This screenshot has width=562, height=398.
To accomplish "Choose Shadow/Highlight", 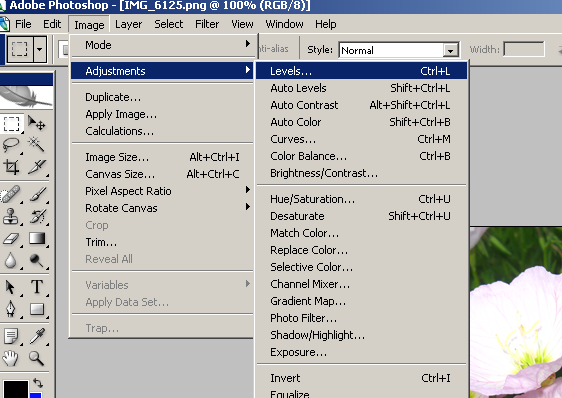I will point(361,335).
